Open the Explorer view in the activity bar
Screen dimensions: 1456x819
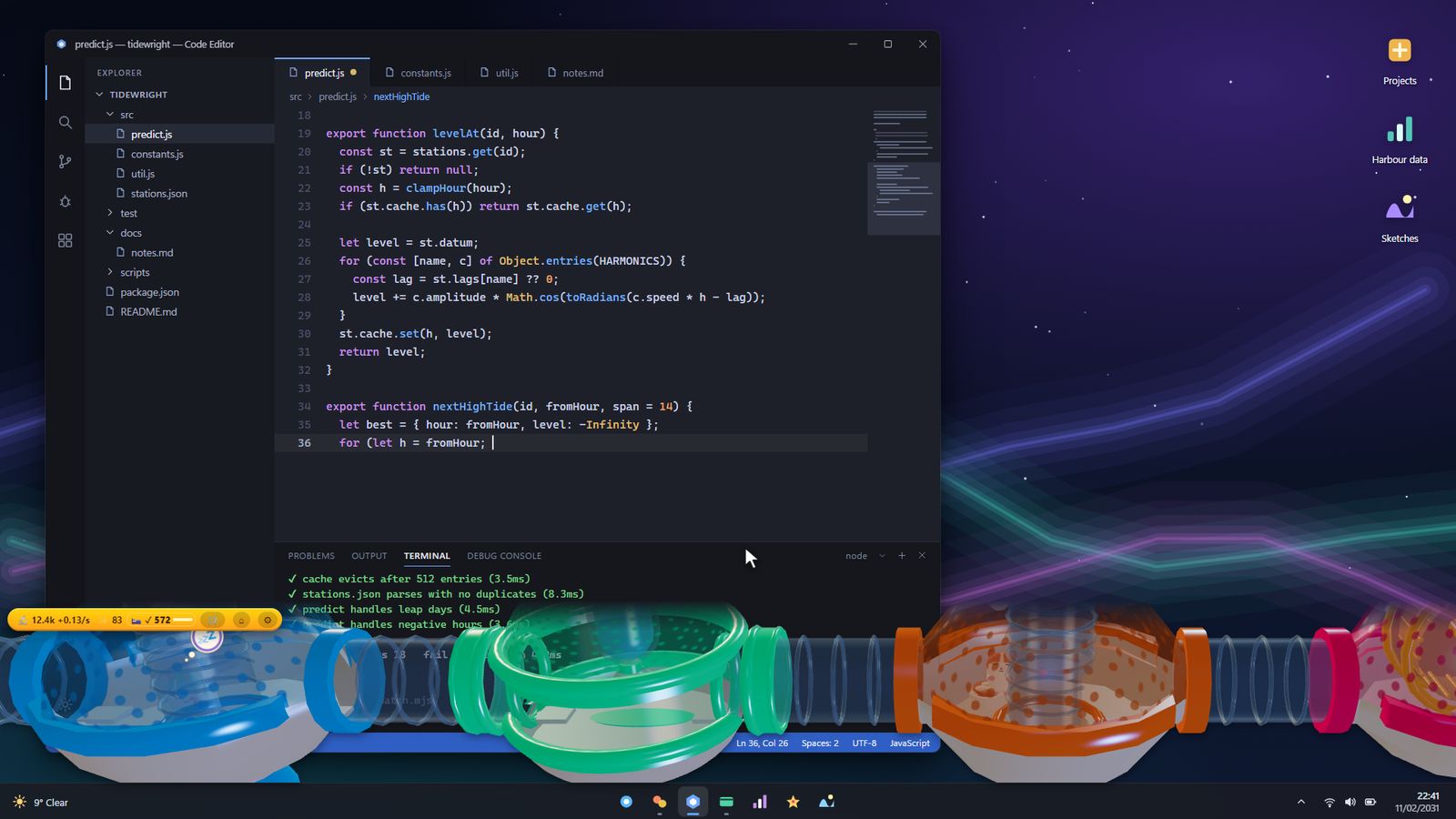click(x=65, y=83)
